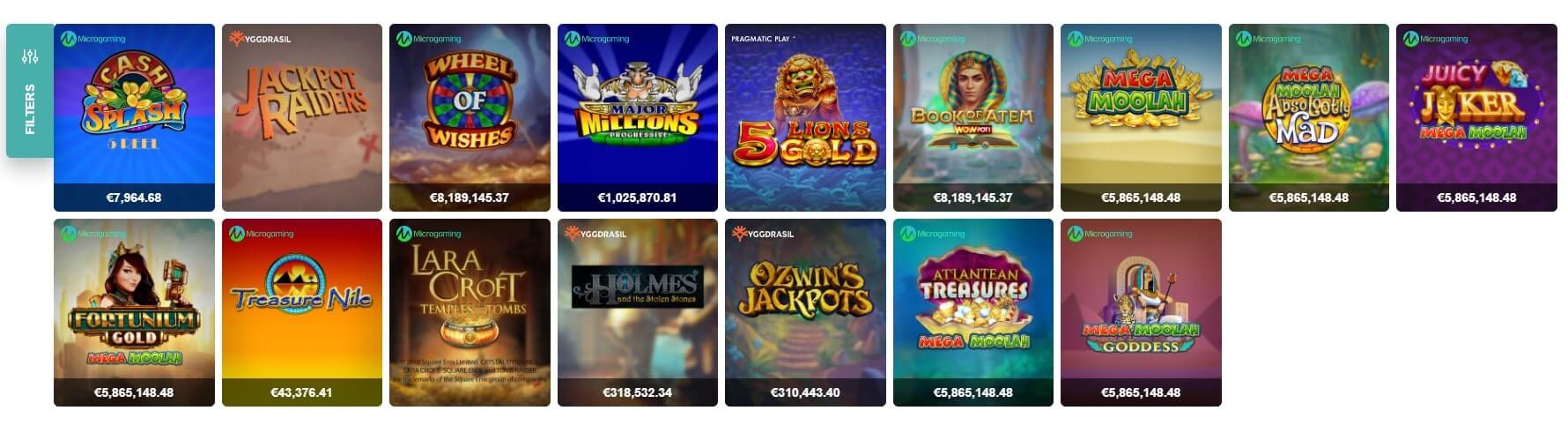The height and width of the screenshot is (433, 1568).
Task: Open the Book of Atem WowPot game
Action: [x=973, y=117]
